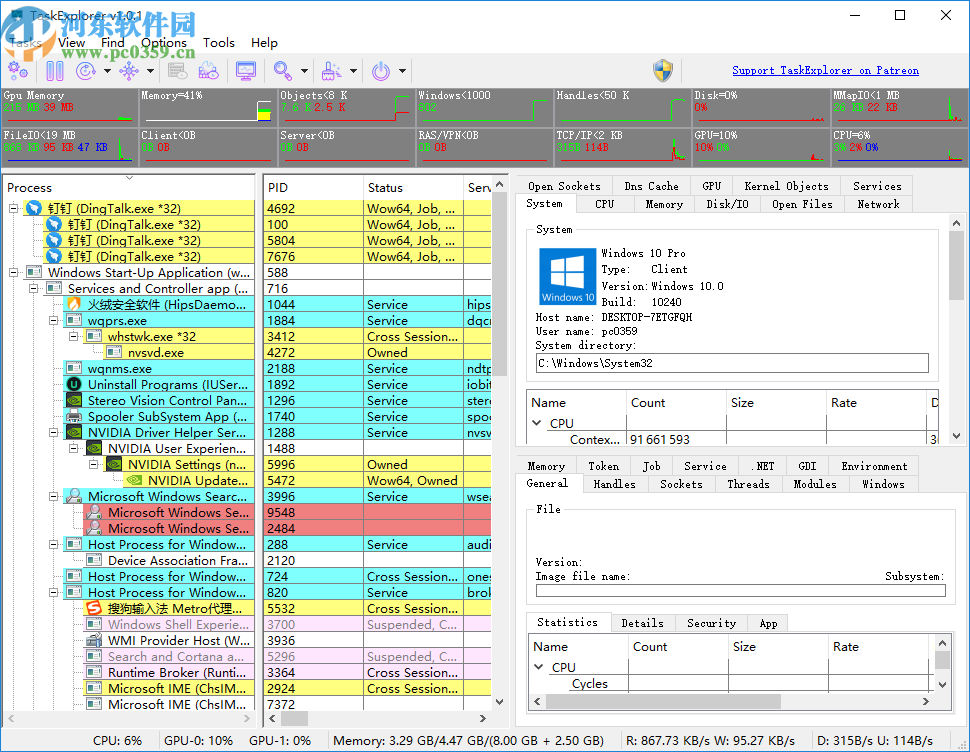Open the system monitor screen icon

point(245,70)
